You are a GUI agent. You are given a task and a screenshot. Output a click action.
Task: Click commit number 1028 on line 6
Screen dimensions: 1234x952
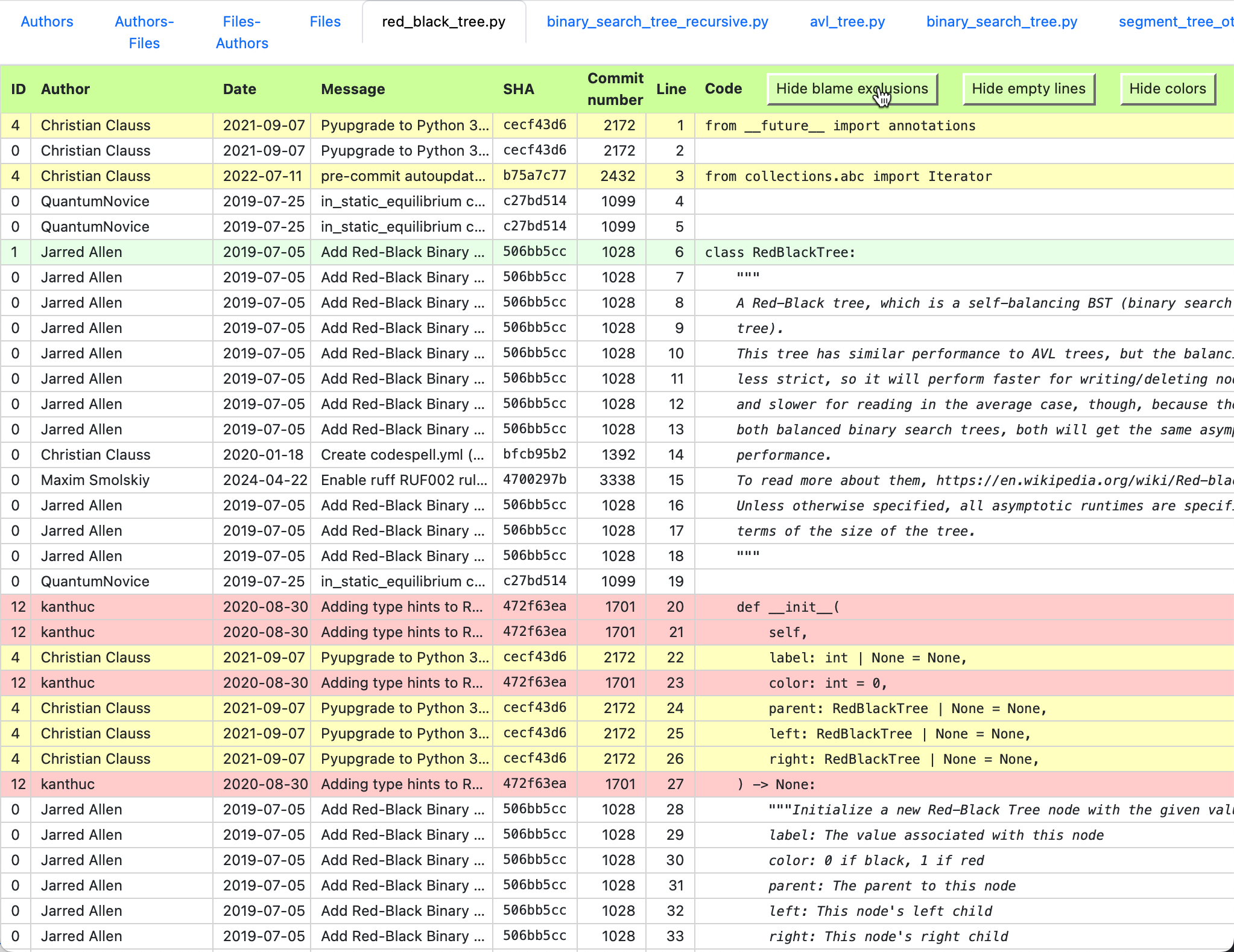tap(618, 252)
